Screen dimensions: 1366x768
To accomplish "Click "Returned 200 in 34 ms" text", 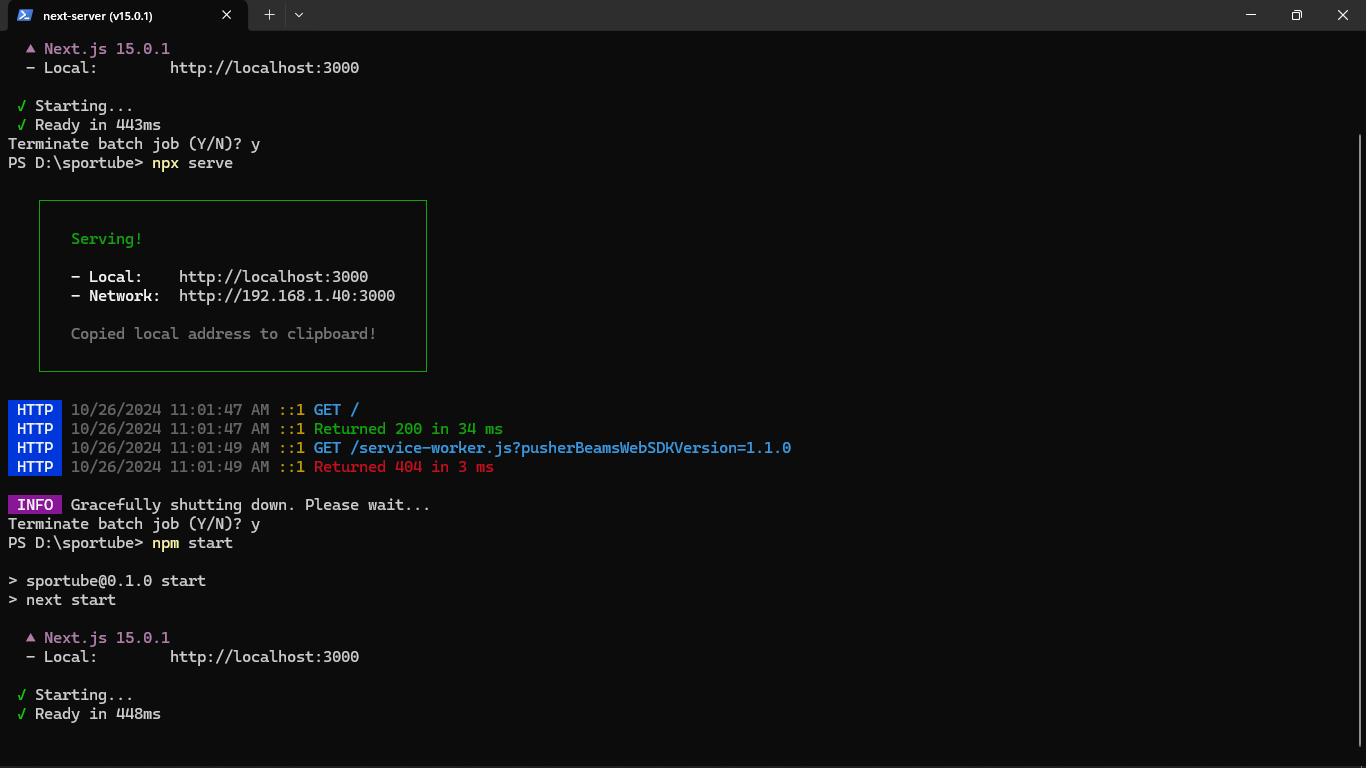I will click(x=408, y=429).
